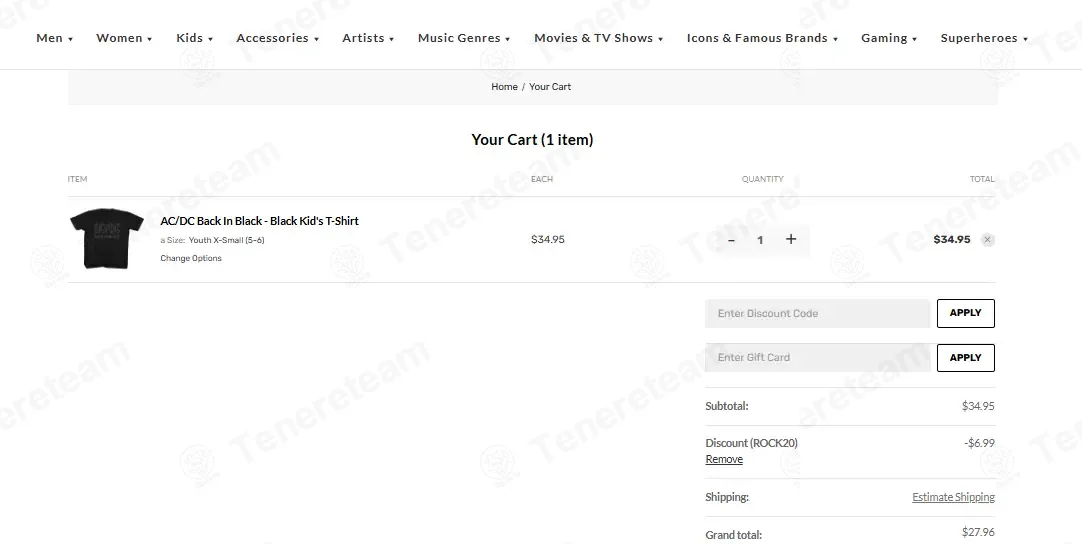Open the Superheroes menu
Viewport: 1082px width, 544px height.
[x=984, y=38]
